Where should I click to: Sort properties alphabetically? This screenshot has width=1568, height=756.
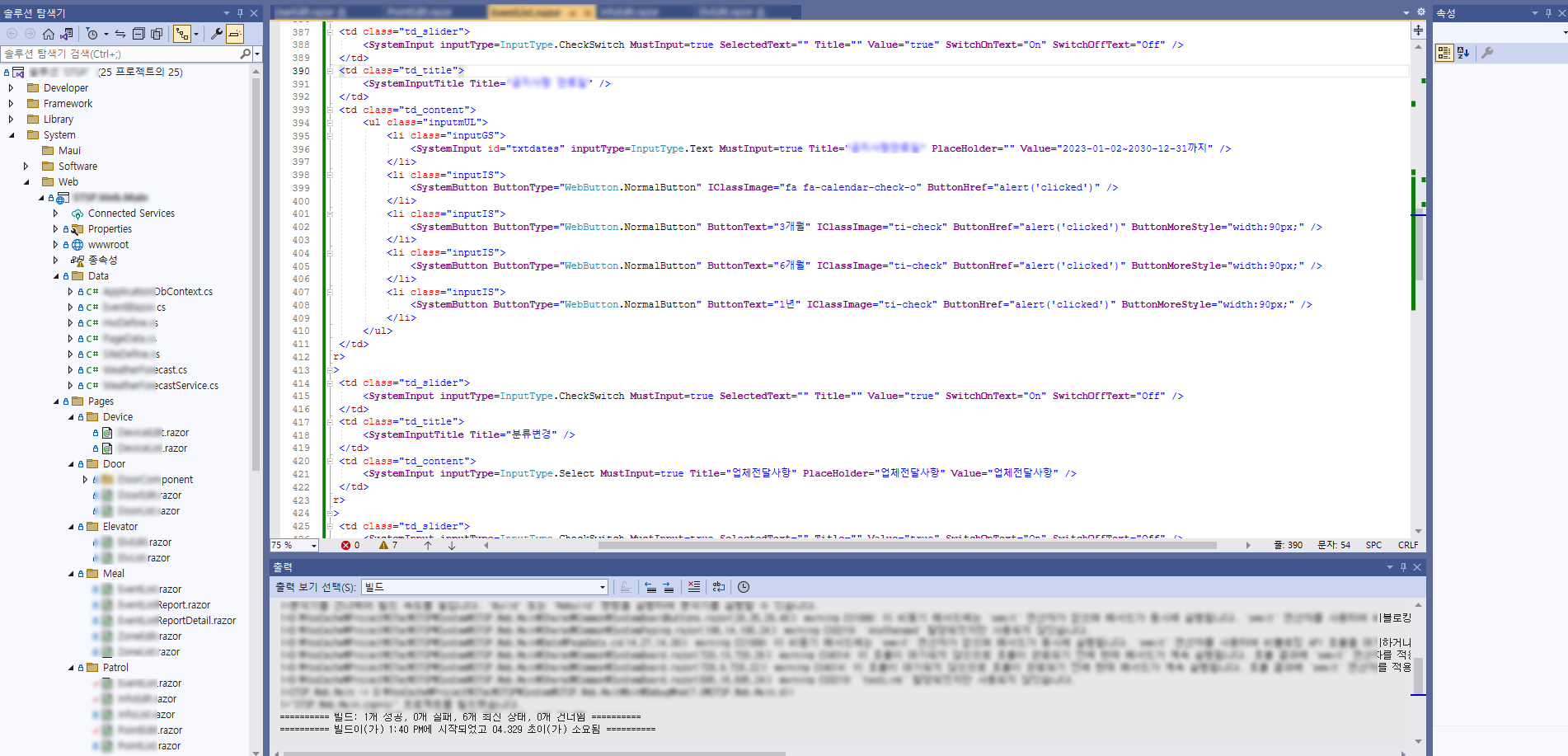click(1463, 53)
